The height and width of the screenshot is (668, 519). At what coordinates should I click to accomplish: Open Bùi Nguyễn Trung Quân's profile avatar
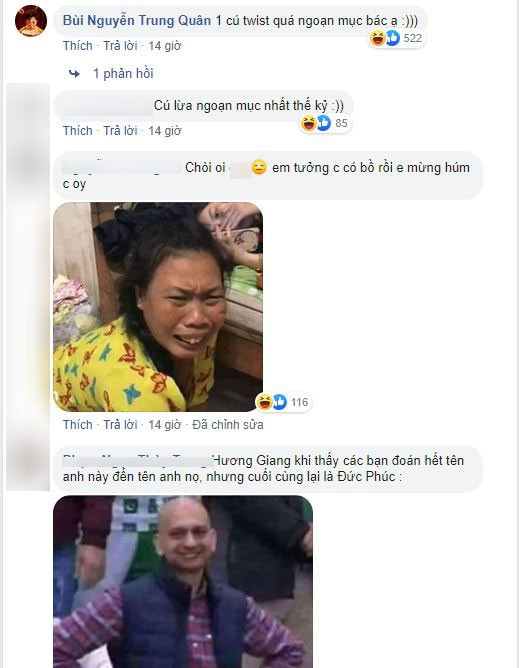[31, 21]
